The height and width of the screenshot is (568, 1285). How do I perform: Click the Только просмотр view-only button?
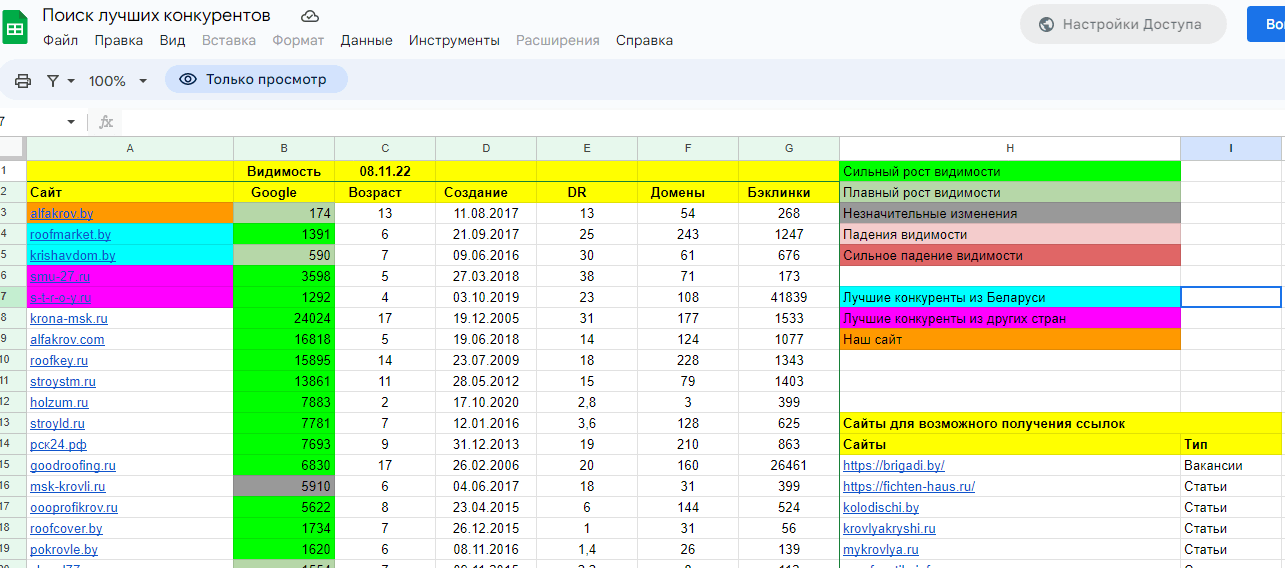click(256, 79)
